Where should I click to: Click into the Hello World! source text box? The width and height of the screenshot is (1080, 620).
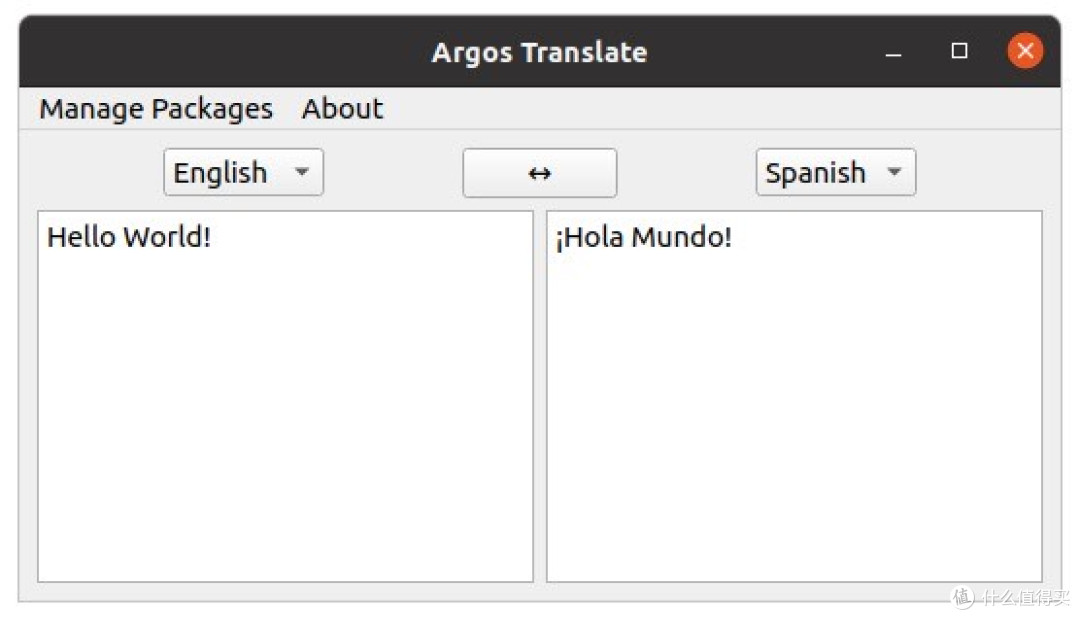pos(285,396)
